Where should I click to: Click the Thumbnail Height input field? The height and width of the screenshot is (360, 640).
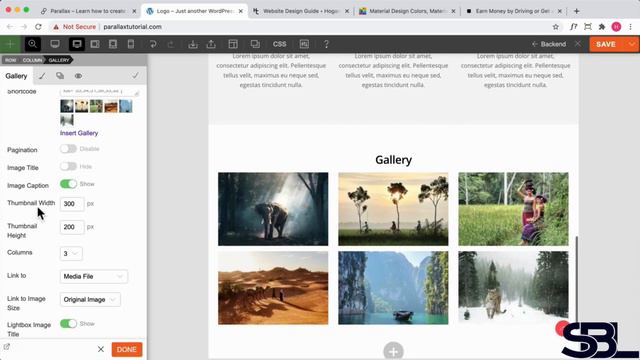(x=72, y=227)
